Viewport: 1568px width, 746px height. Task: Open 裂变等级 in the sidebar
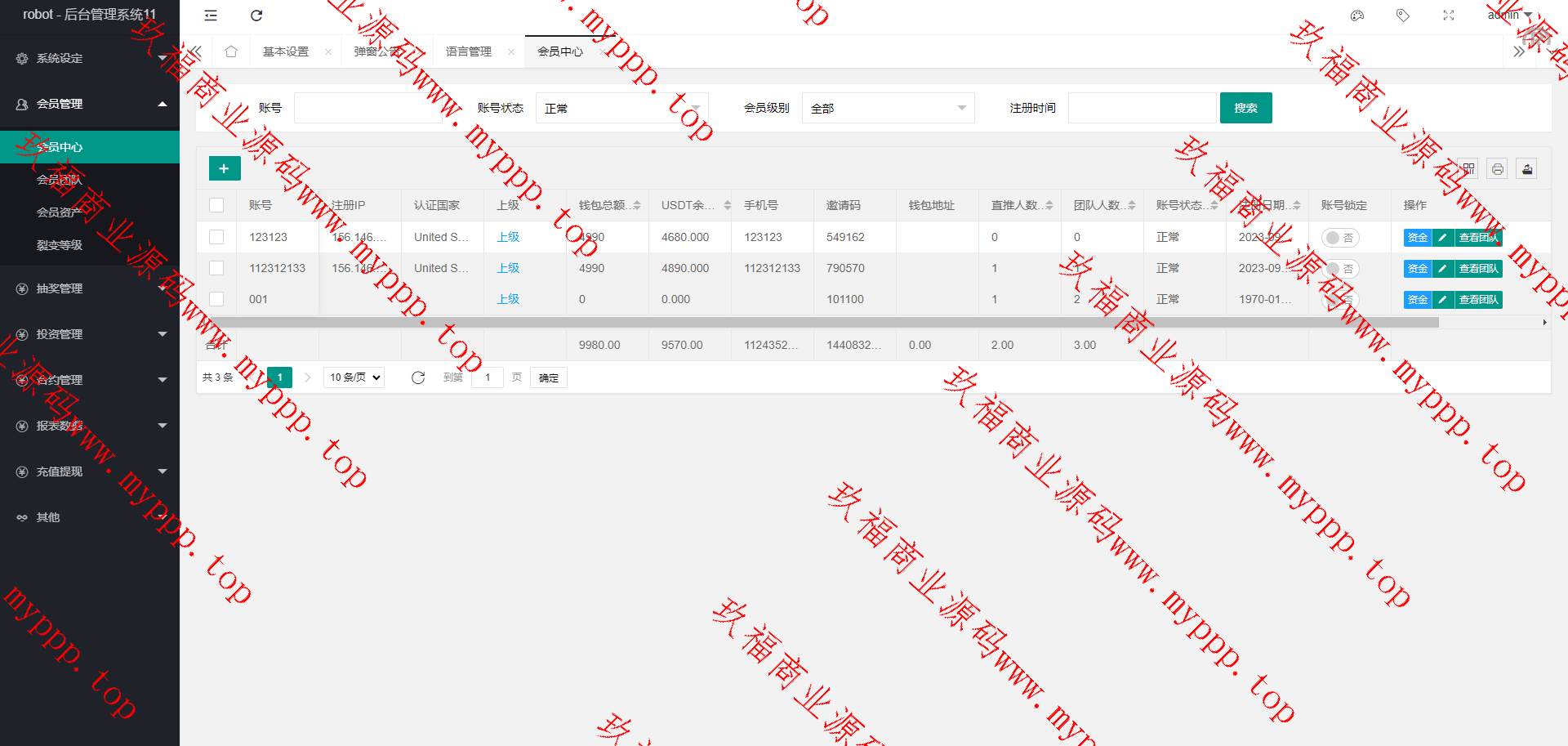(60, 245)
